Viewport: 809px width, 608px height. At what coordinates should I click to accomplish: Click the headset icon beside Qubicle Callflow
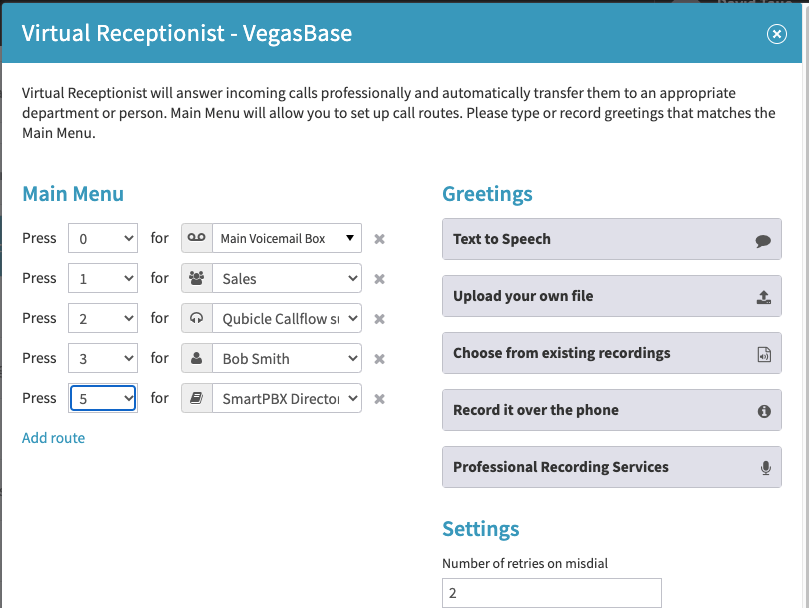tap(197, 318)
